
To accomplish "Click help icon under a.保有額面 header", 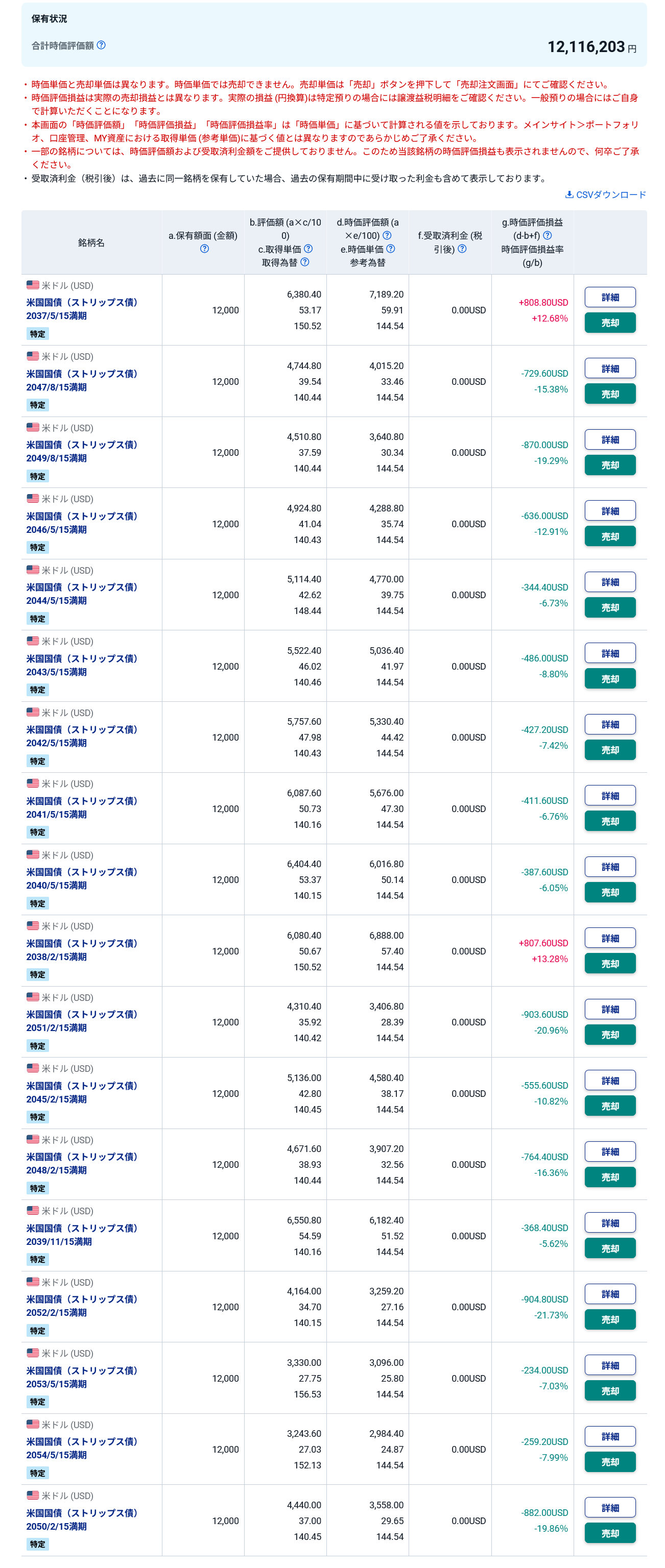I will click(205, 249).
